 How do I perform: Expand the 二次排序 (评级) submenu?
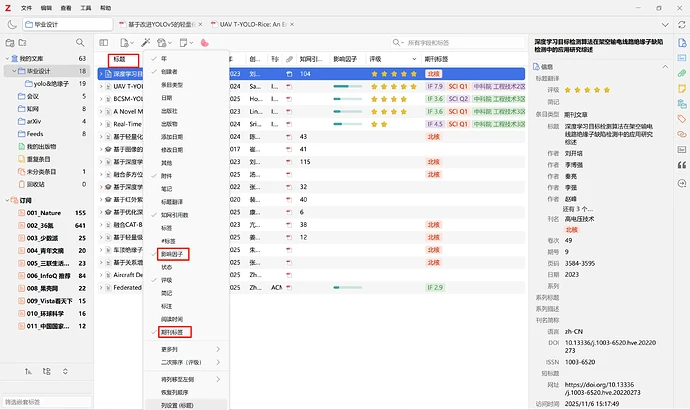click(x=186, y=362)
